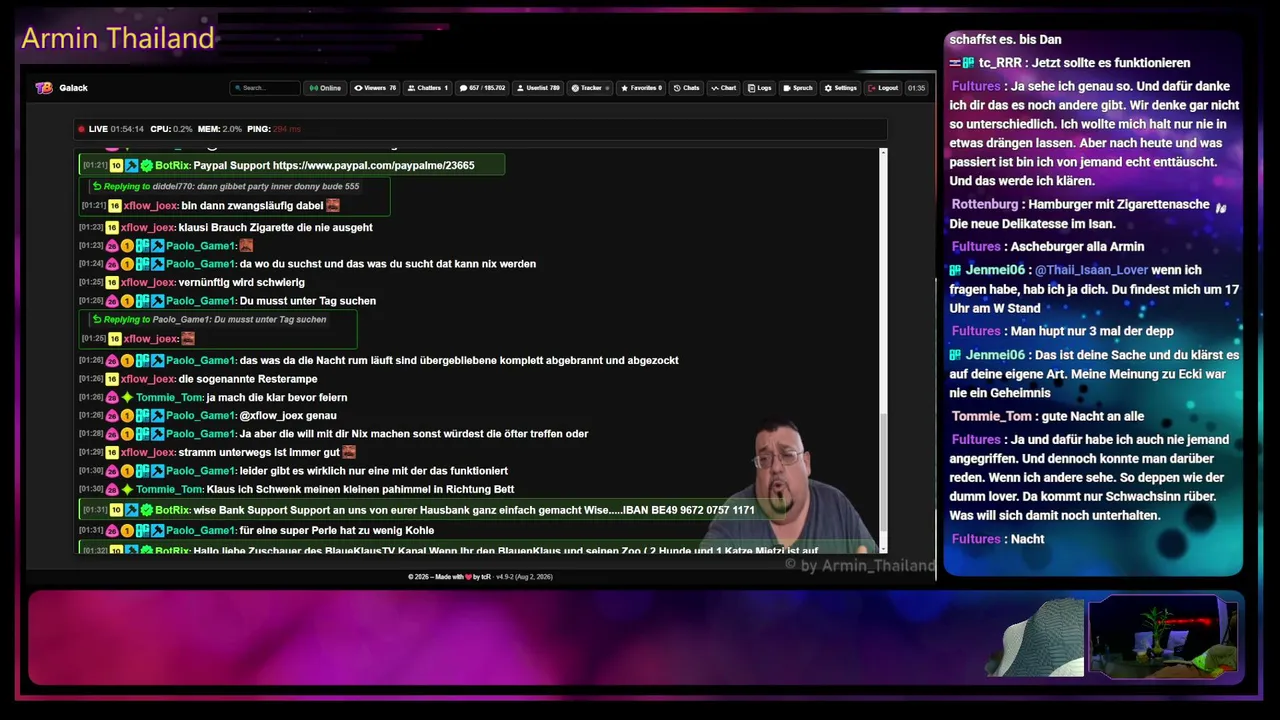The width and height of the screenshot is (1280, 720).
Task: Click the yellow 16 badge on 'vernünftig wird schwierig'
Action: [x=112, y=282]
